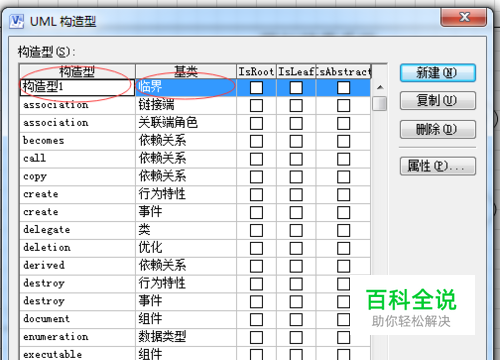This screenshot has width=500, height=360.
Task: Select the highlighted 临界 base class cell
Action: click(x=186, y=87)
